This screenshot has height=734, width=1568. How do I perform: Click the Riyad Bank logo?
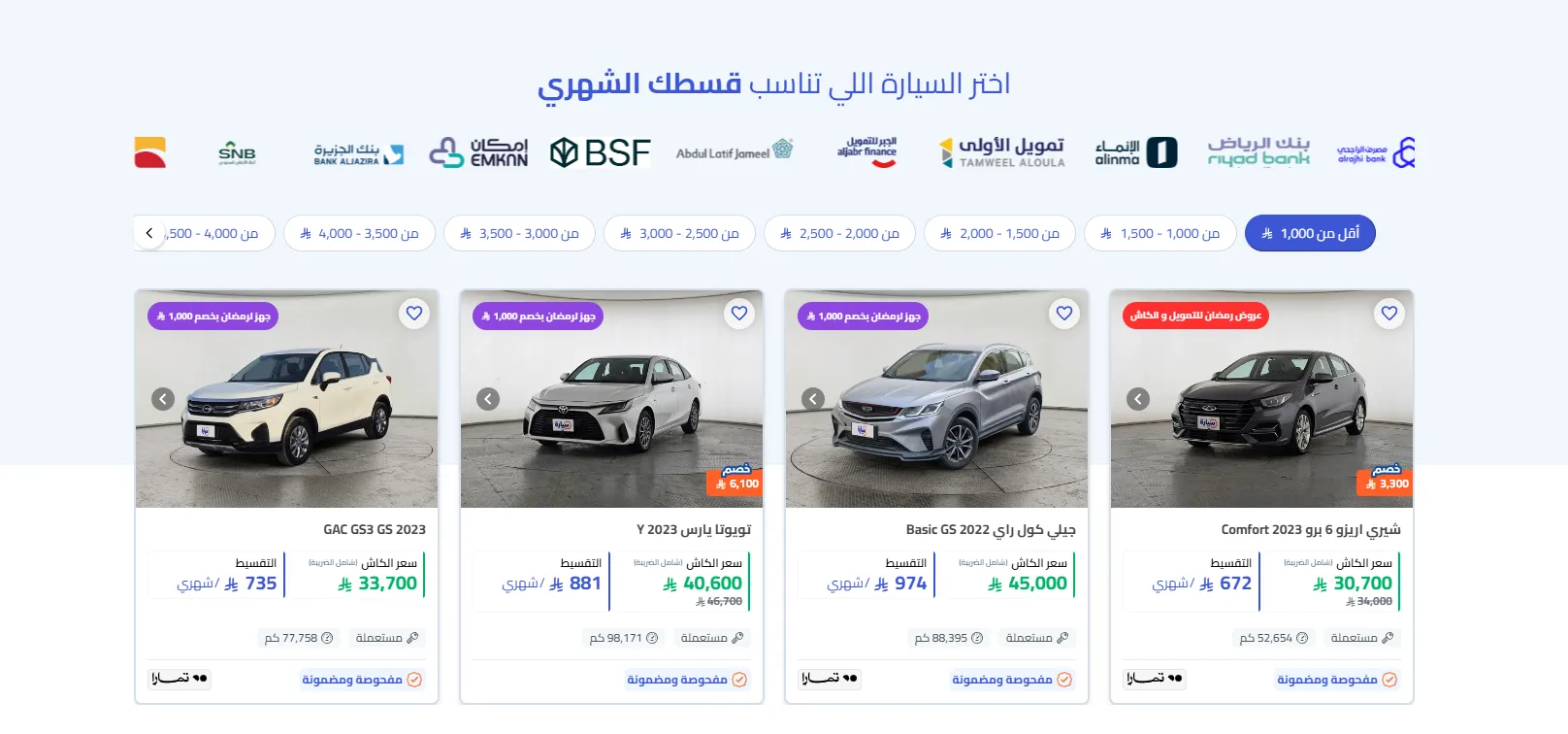1258,152
